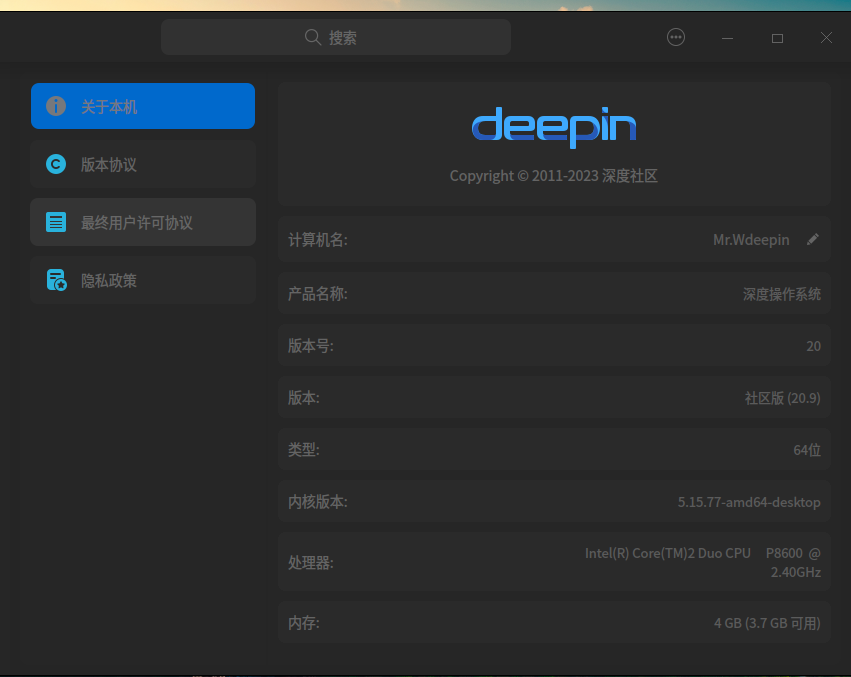Image resolution: width=851 pixels, height=677 pixels.
Task: Click the privacy icon beside 隐私政策
Action: click(56, 280)
